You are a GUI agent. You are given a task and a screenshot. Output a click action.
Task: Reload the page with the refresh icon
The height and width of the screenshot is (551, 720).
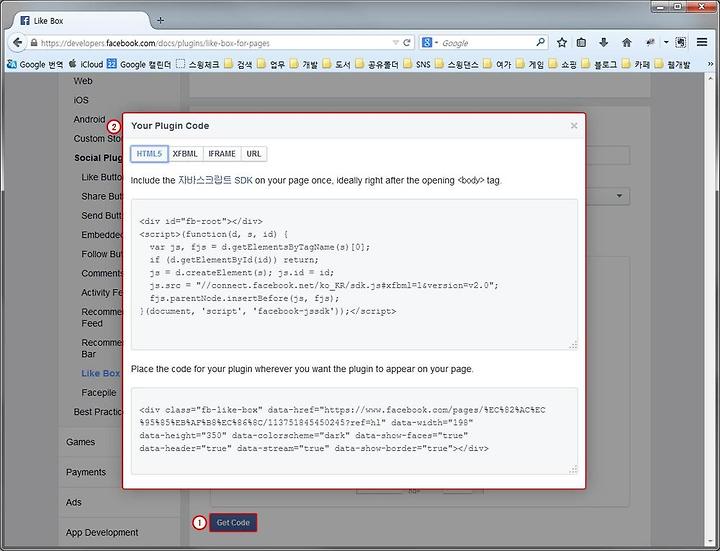pos(406,43)
